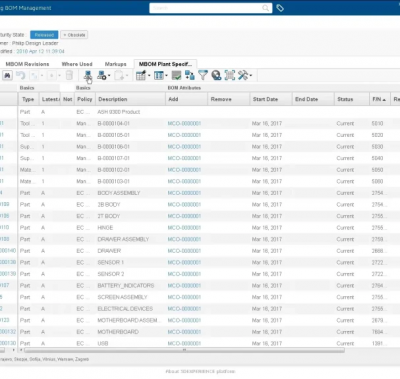400x379 pixels.
Task: Click the Status column header
Action: pyautogui.click(x=352, y=99)
